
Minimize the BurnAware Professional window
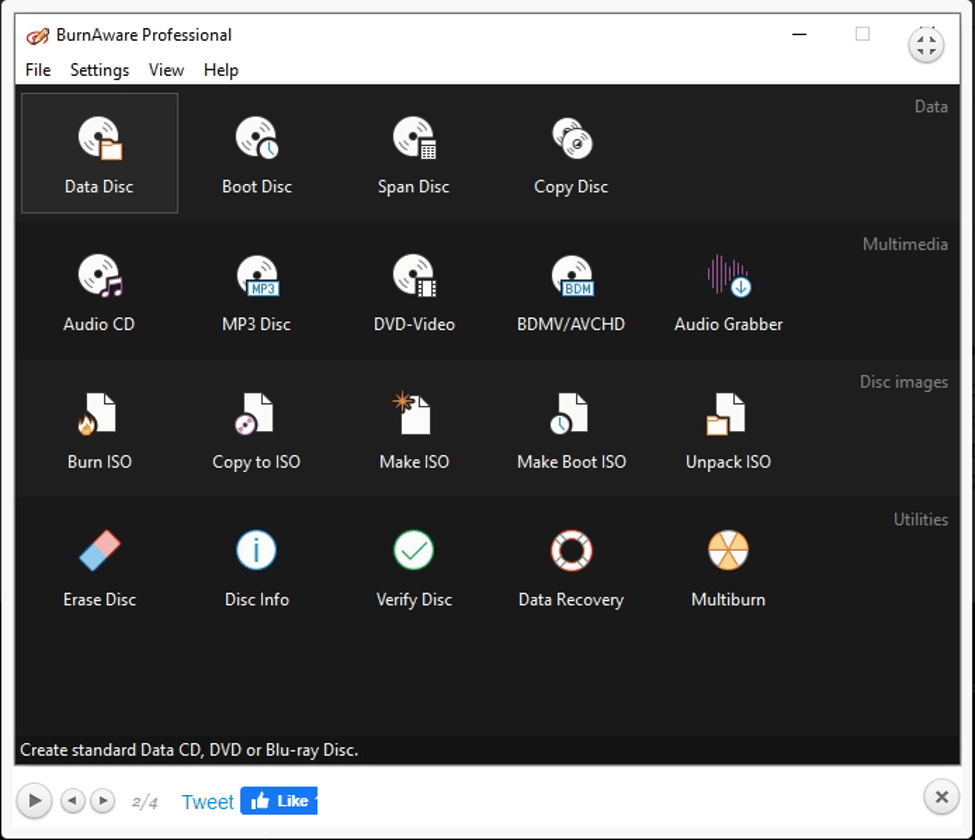click(x=800, y=34)
